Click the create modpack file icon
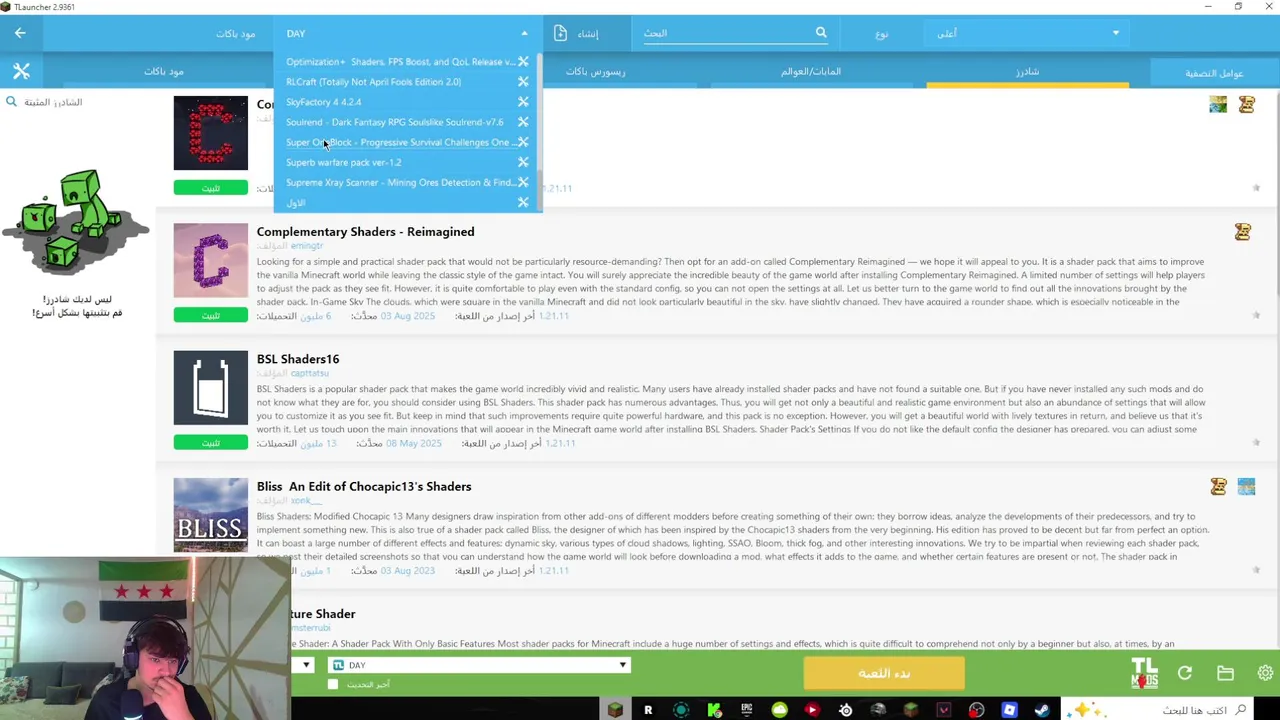 560,33
